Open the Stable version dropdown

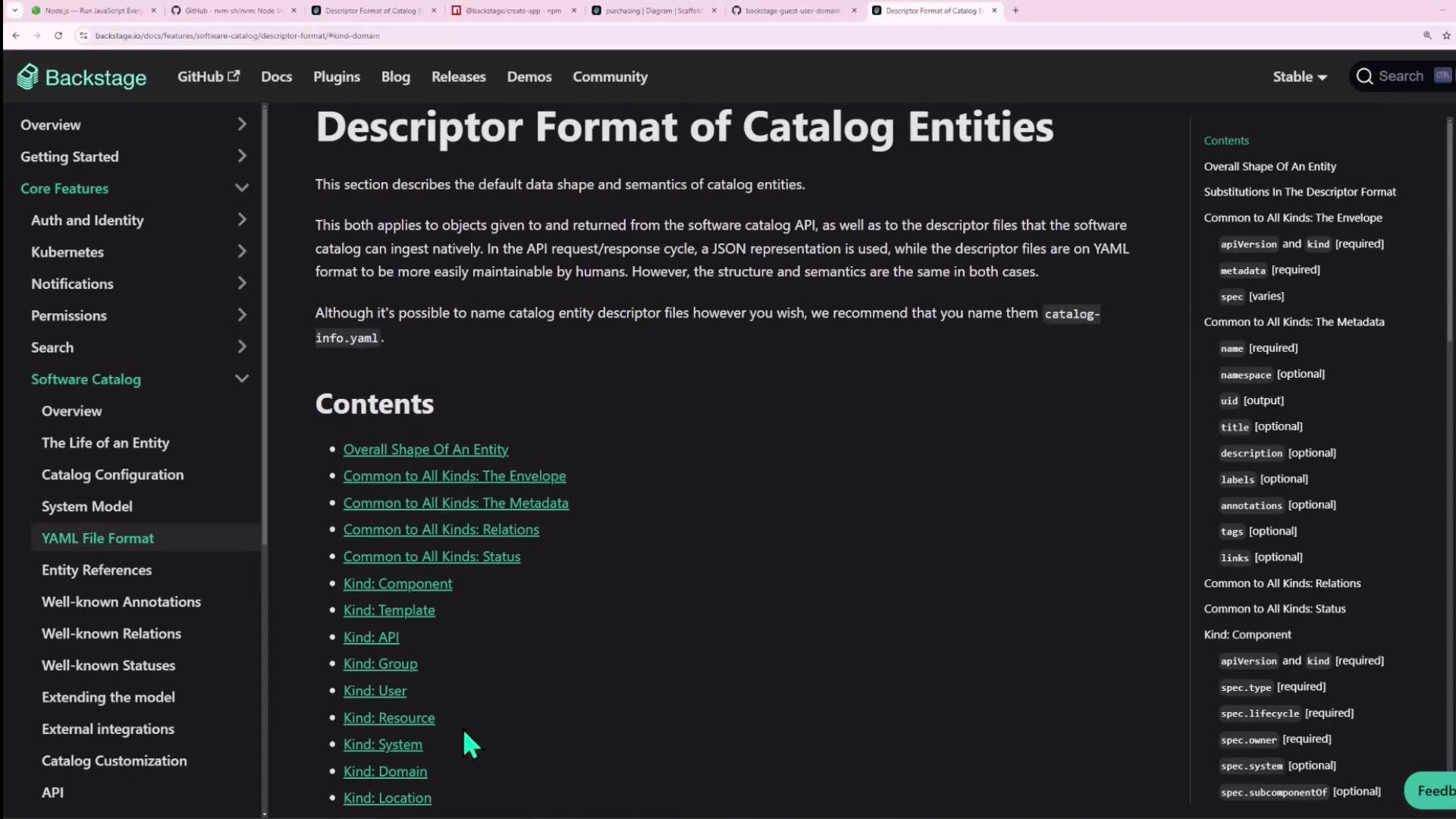pos(1300,77)
